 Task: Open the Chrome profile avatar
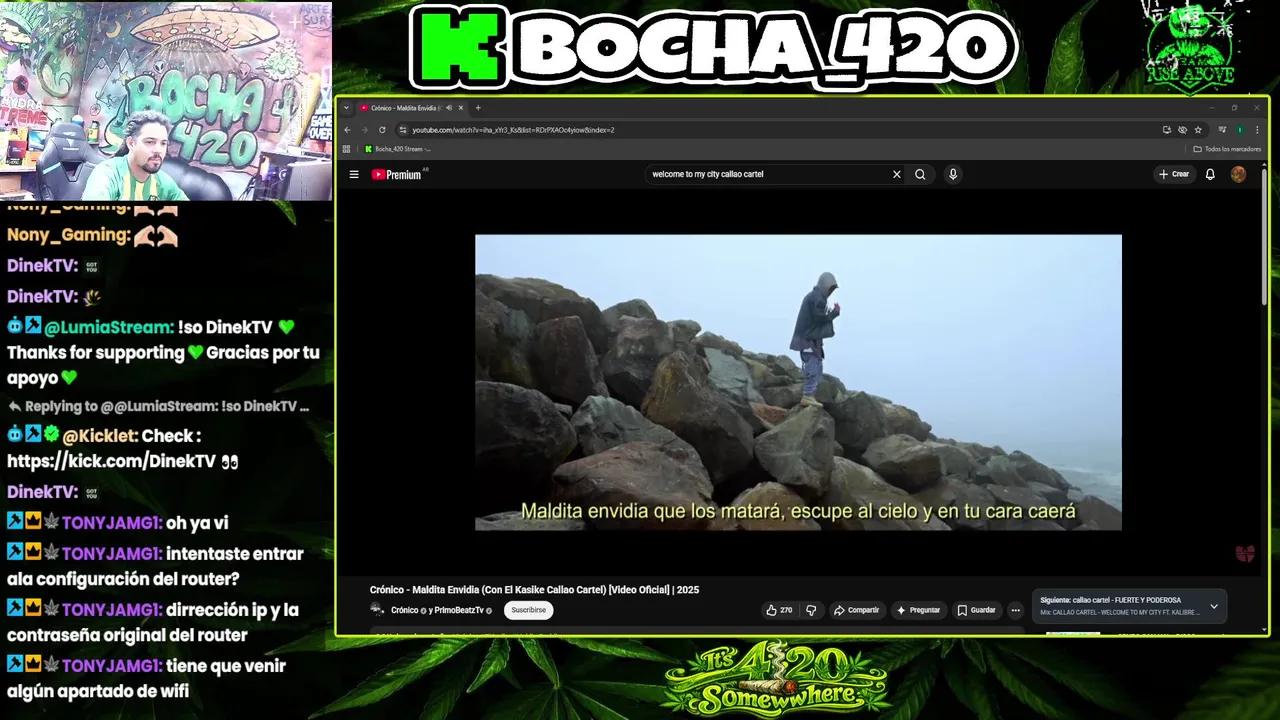(1240, 130)
